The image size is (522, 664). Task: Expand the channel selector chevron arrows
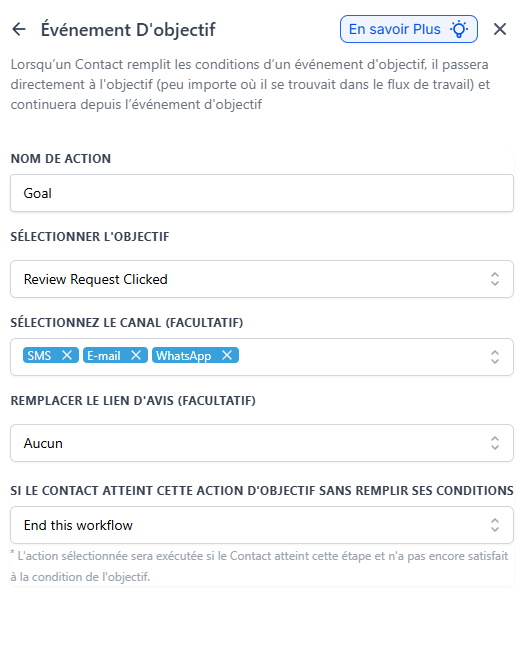pos(494,357)
